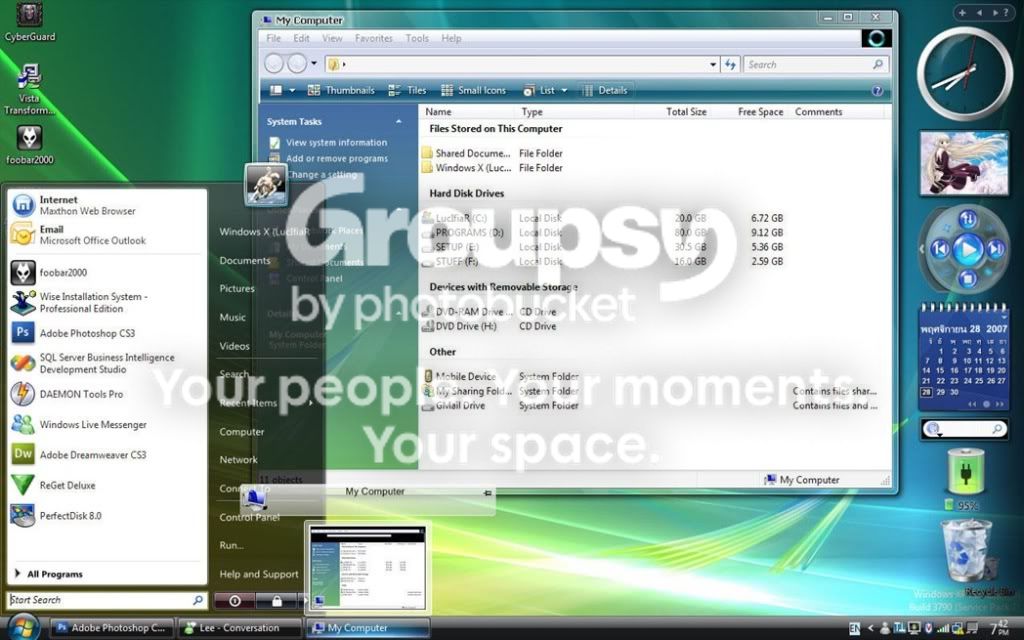Click the My Computer taskbar thumbnail preview
The image size is (1024, 640).
[367, 568]
